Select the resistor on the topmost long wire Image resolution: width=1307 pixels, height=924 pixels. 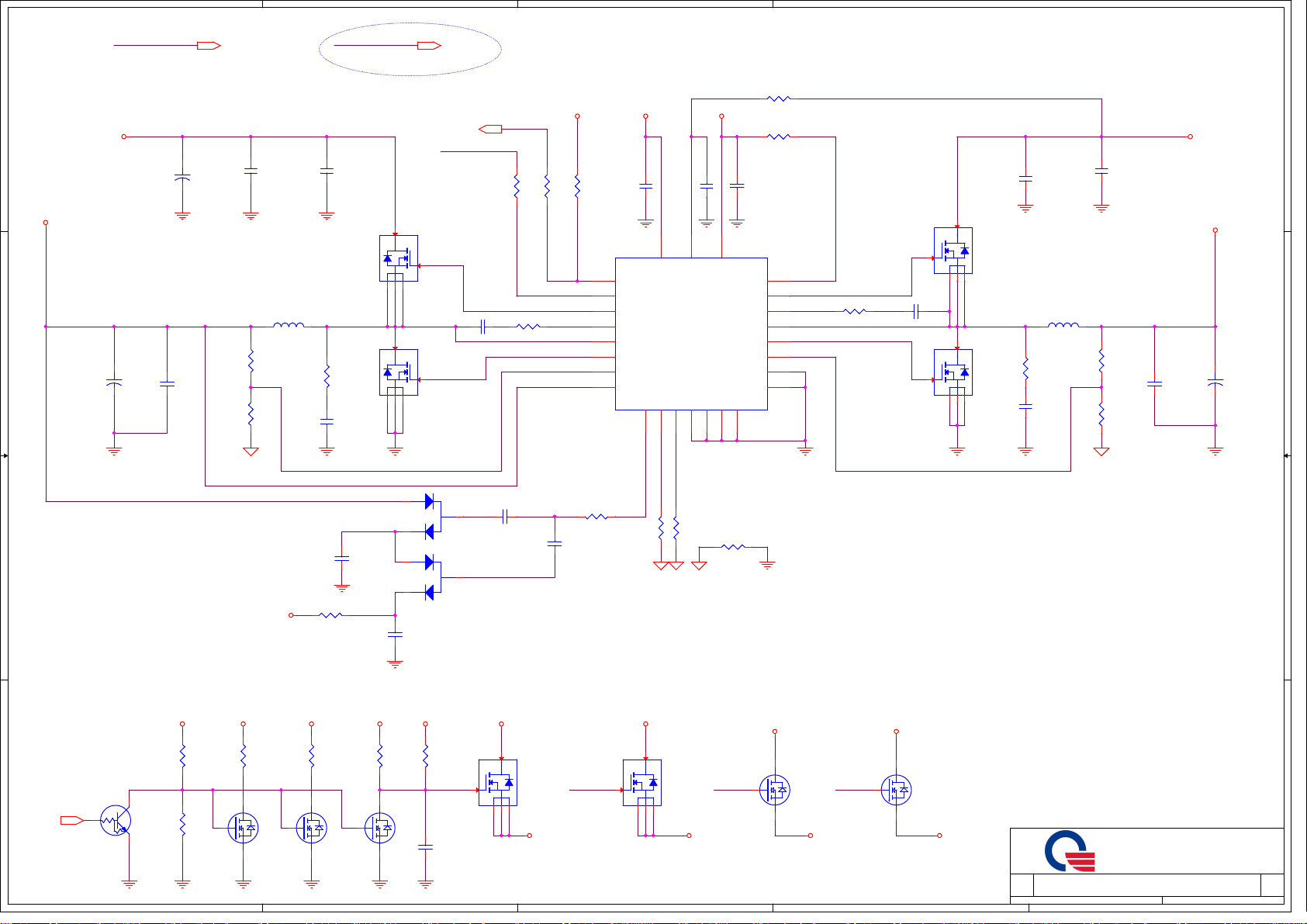coord(778,99)
